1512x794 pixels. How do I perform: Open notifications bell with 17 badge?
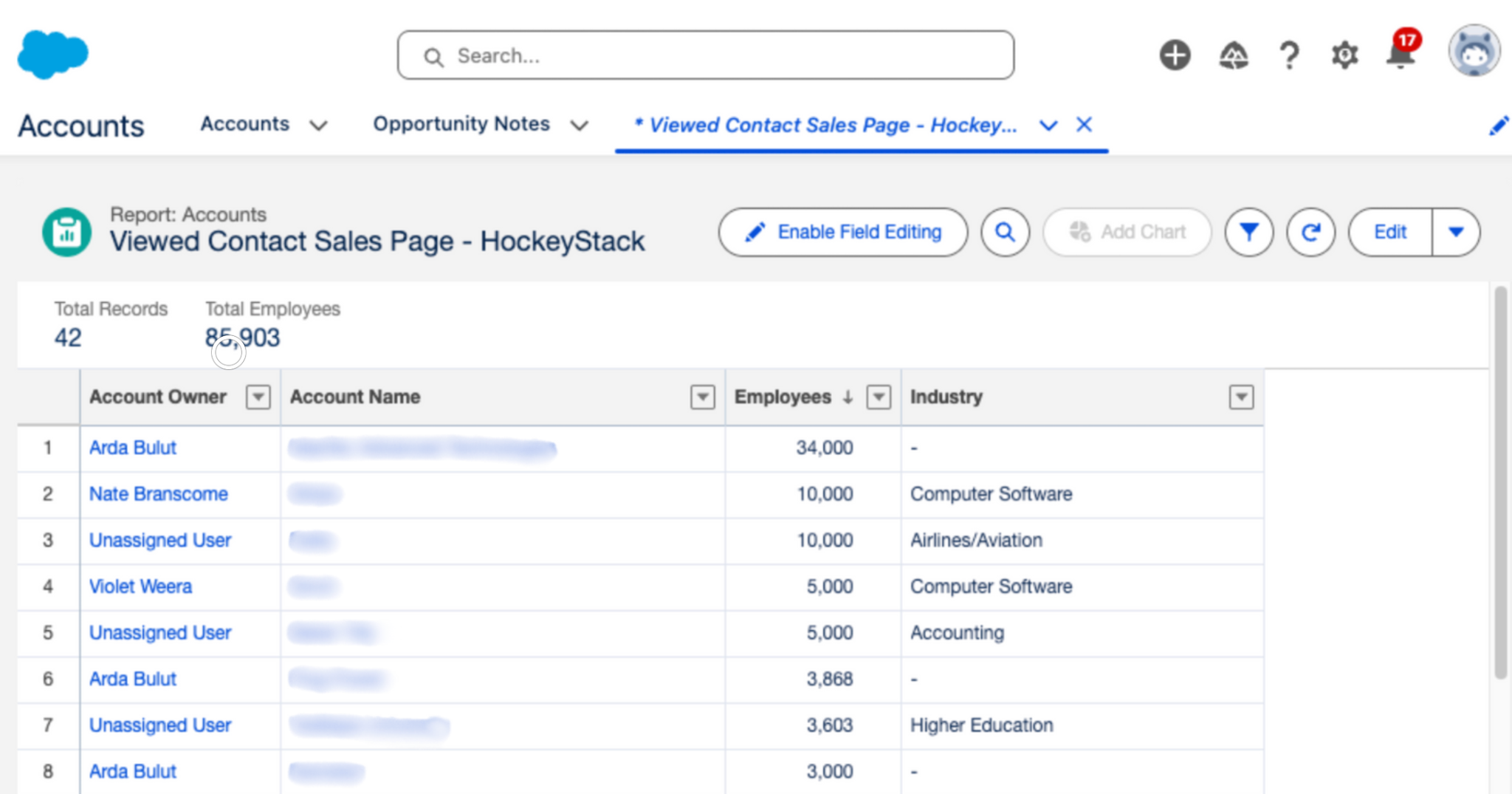[1402, 51]
